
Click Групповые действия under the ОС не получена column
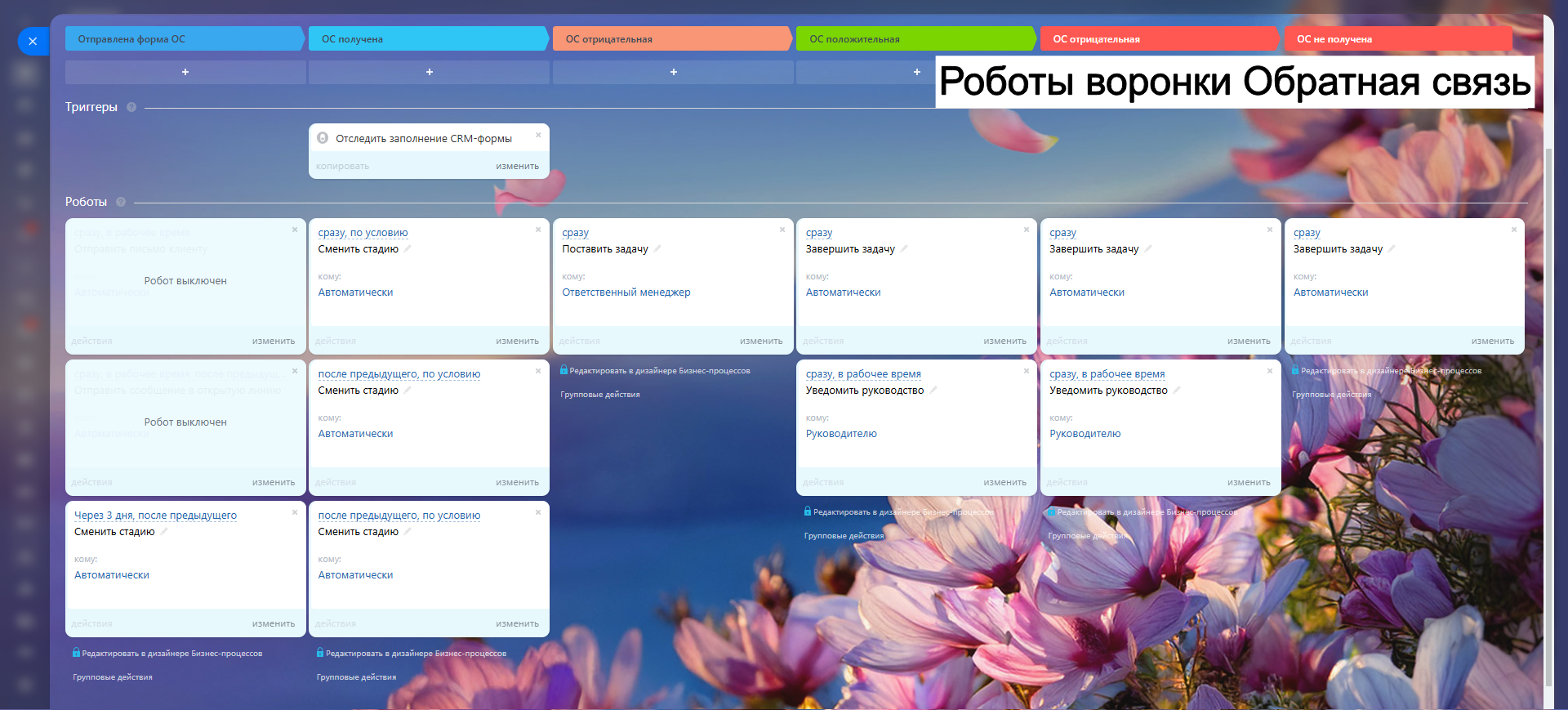(x=1332, y=395)
